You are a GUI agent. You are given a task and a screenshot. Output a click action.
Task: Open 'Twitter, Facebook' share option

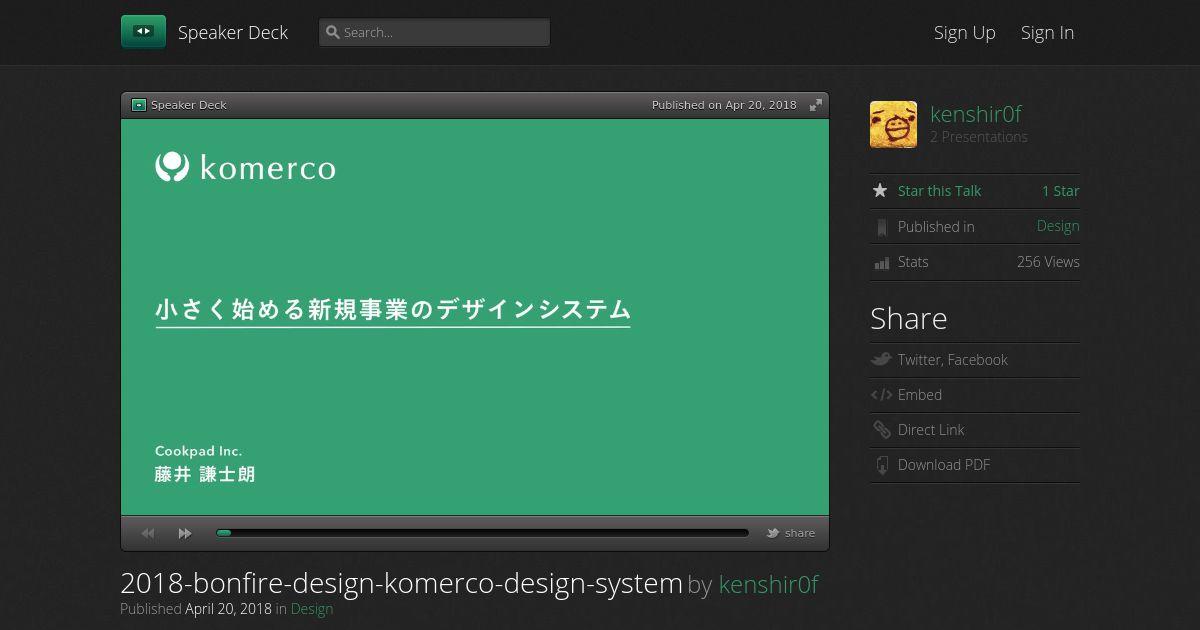(953, 360)
